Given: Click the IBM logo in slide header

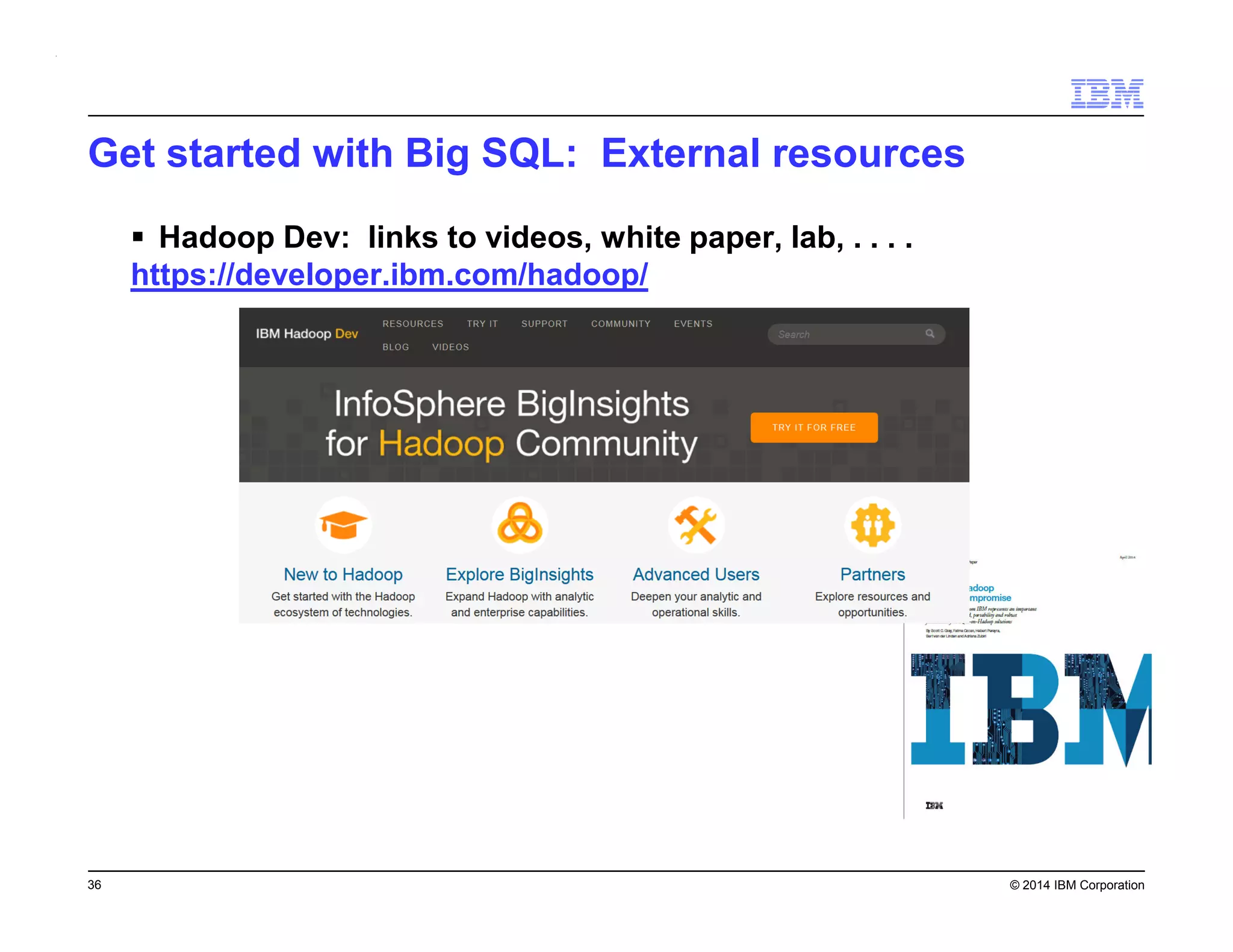Looking at the screenshot, I should (1107, 94).
